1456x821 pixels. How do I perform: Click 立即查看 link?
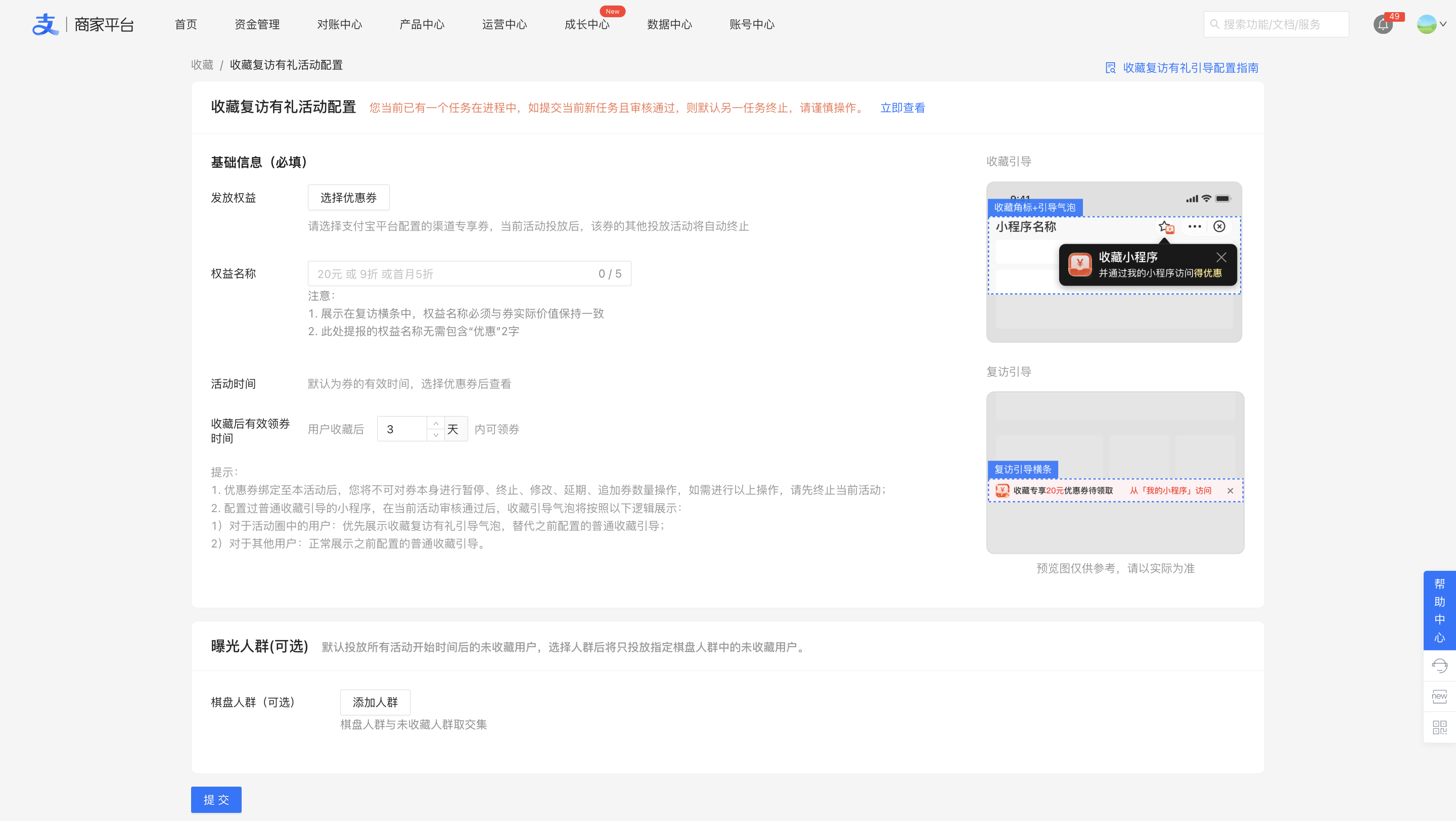[902, 107]
